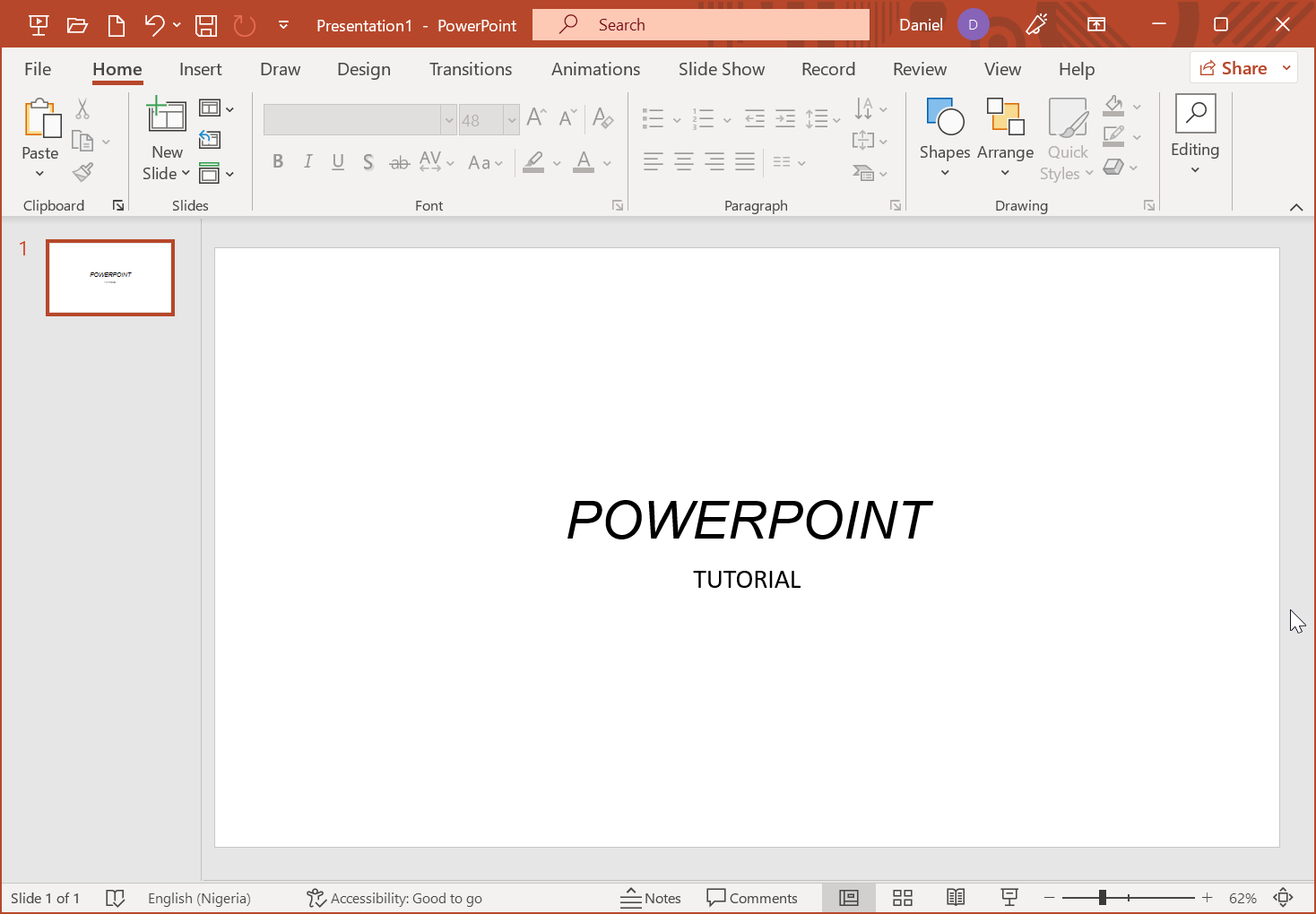Image resolution: width=1316 pixels, height=914 pixels.
Task: Switch to Reading View
Action: click(956, 898)
